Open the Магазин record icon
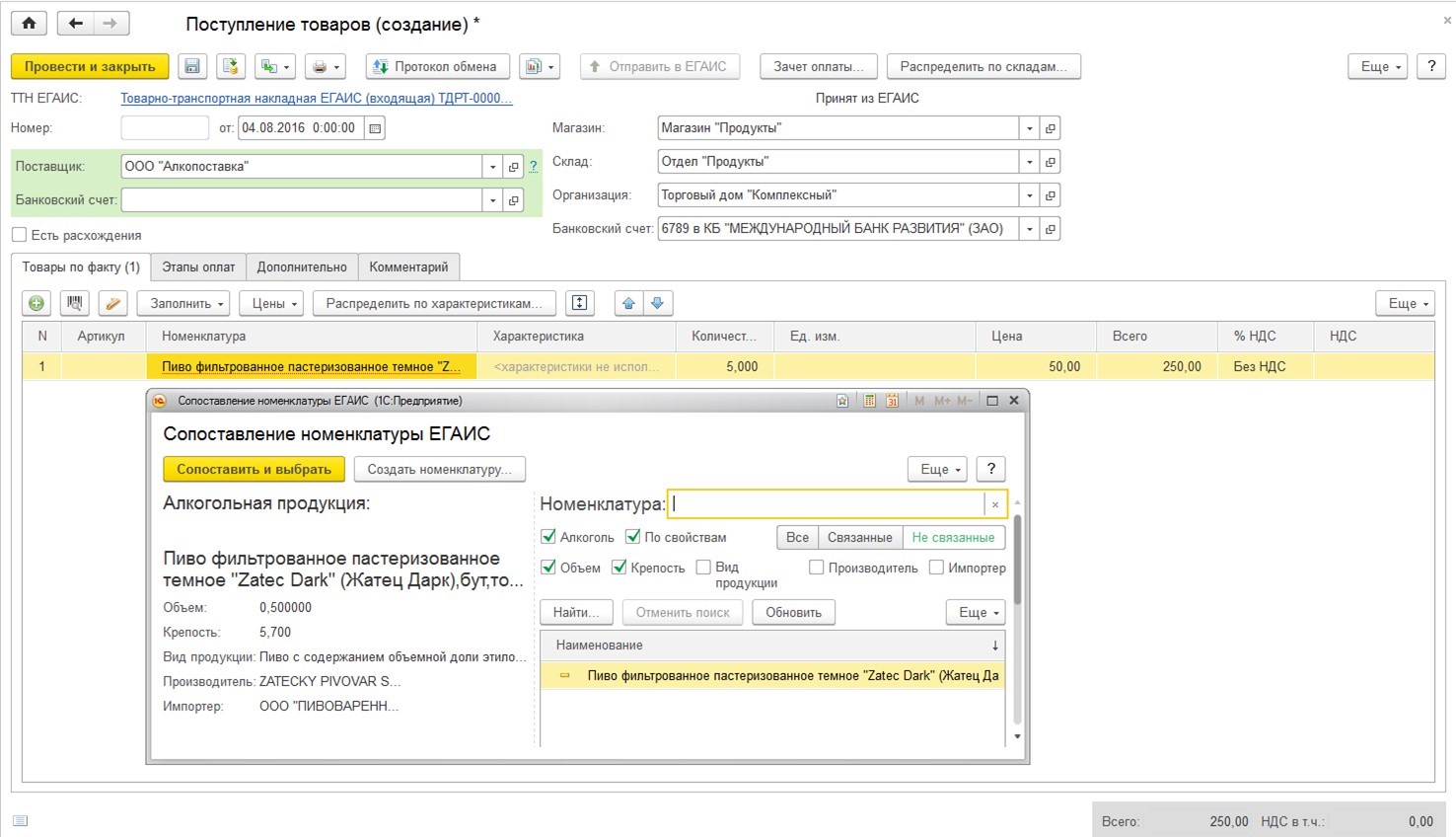 coord(1050,128)
